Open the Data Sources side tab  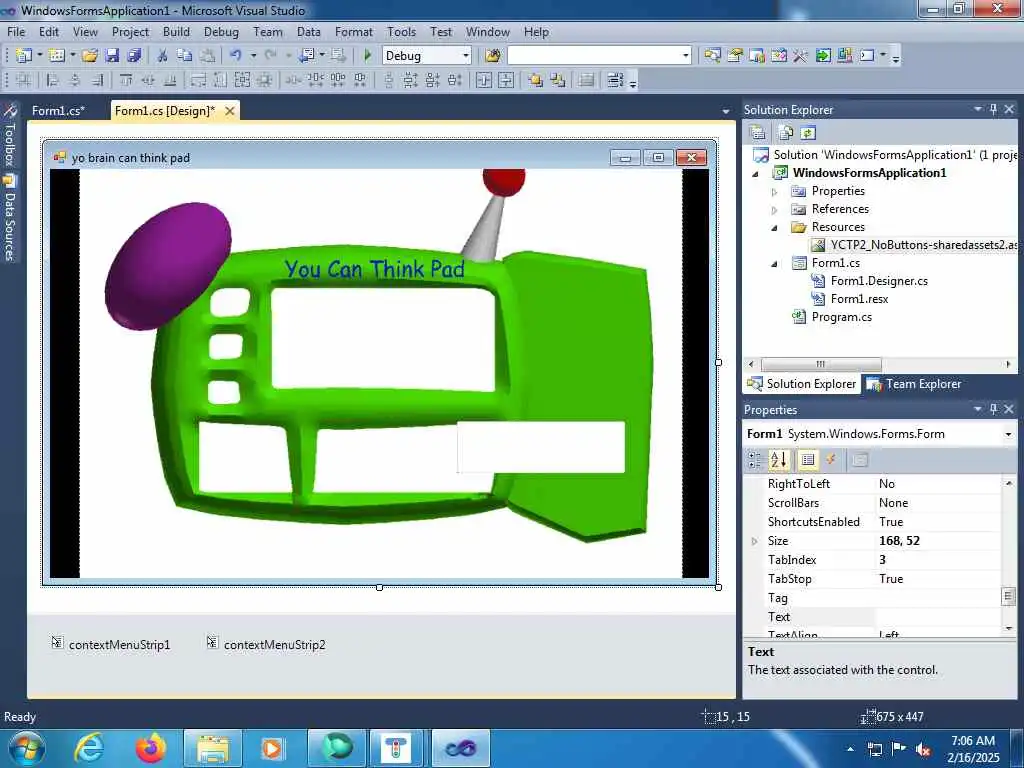(x=10, y=219)
